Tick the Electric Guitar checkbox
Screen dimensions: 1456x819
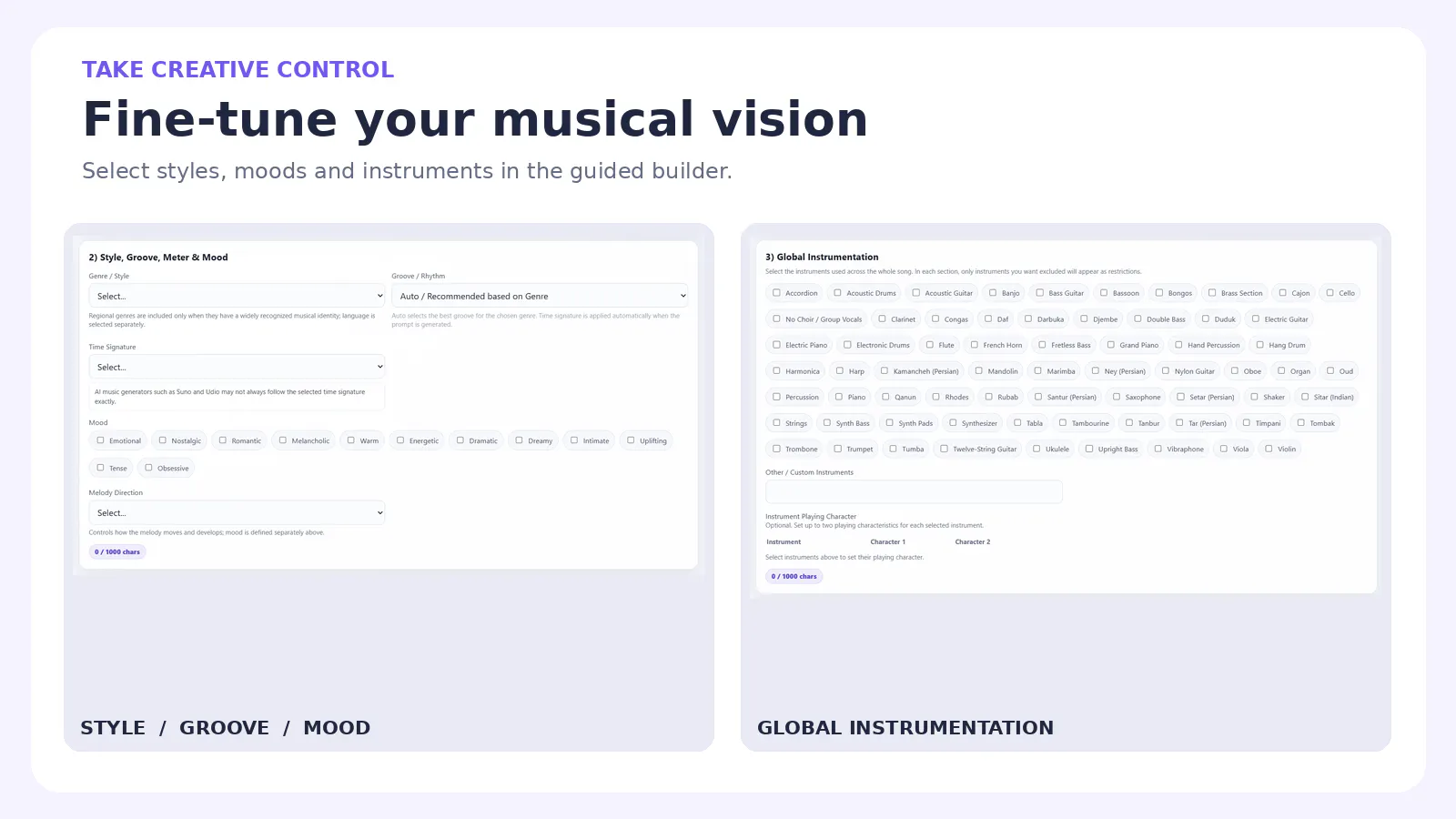1256,318
